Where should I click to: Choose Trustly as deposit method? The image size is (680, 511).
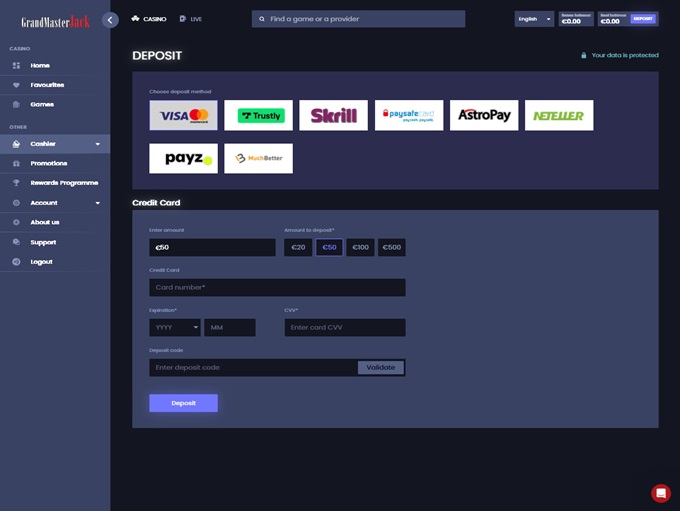(258, 116)
